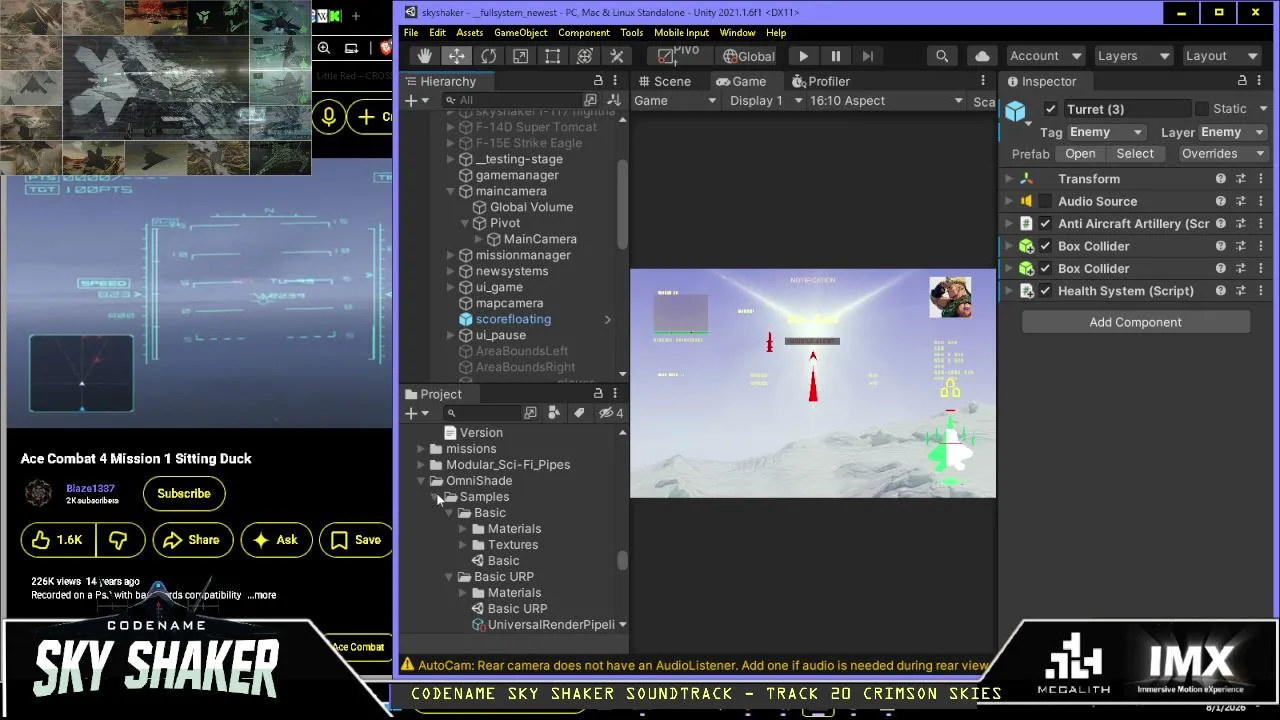
Task: Like the Ace Combat video
Action: [58, 540]
